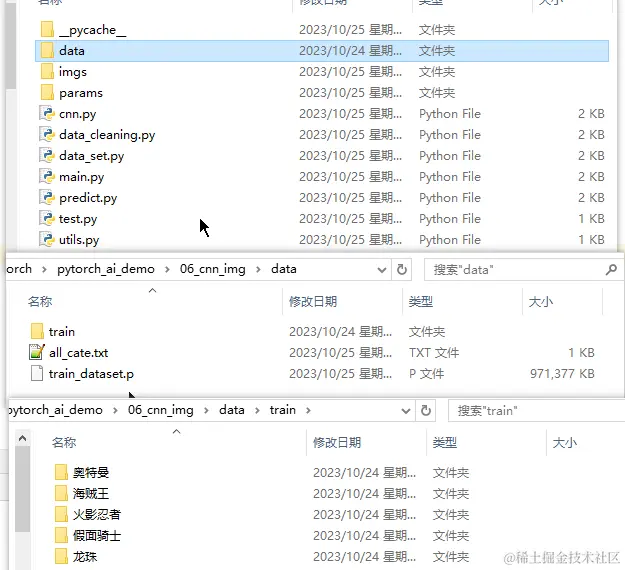
Task: Expand chevron after 06_cnn_img in data window
Action: point(258,269)
